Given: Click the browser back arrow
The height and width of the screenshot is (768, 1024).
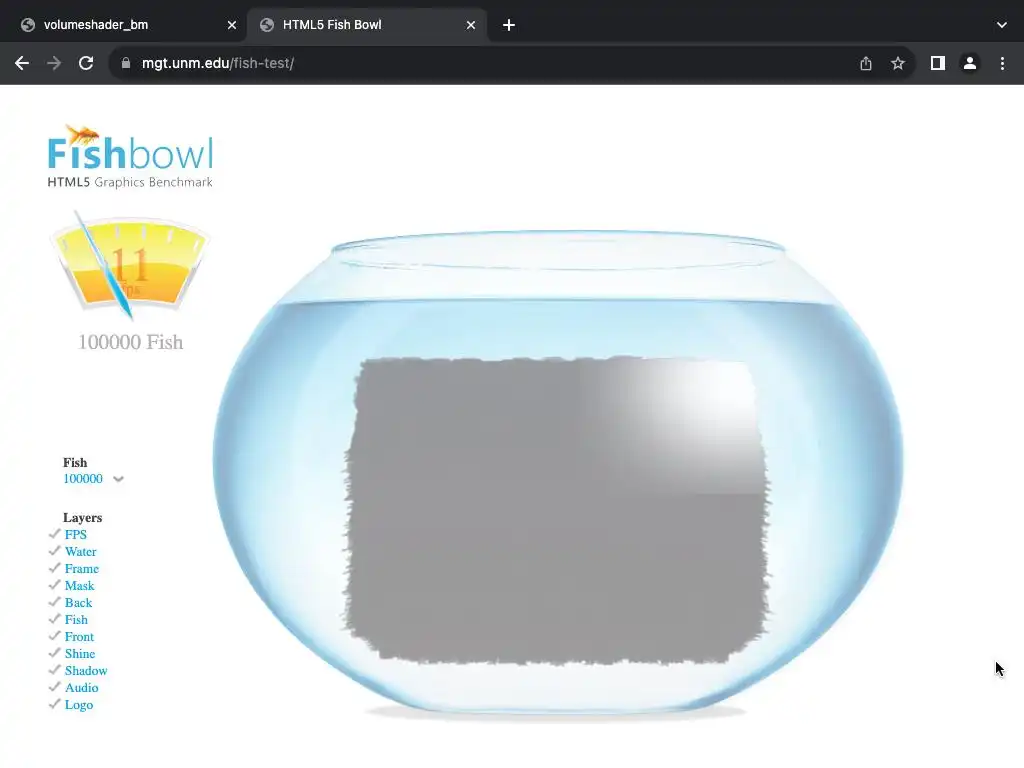Looking at the screenshot, I should (22, 63).
